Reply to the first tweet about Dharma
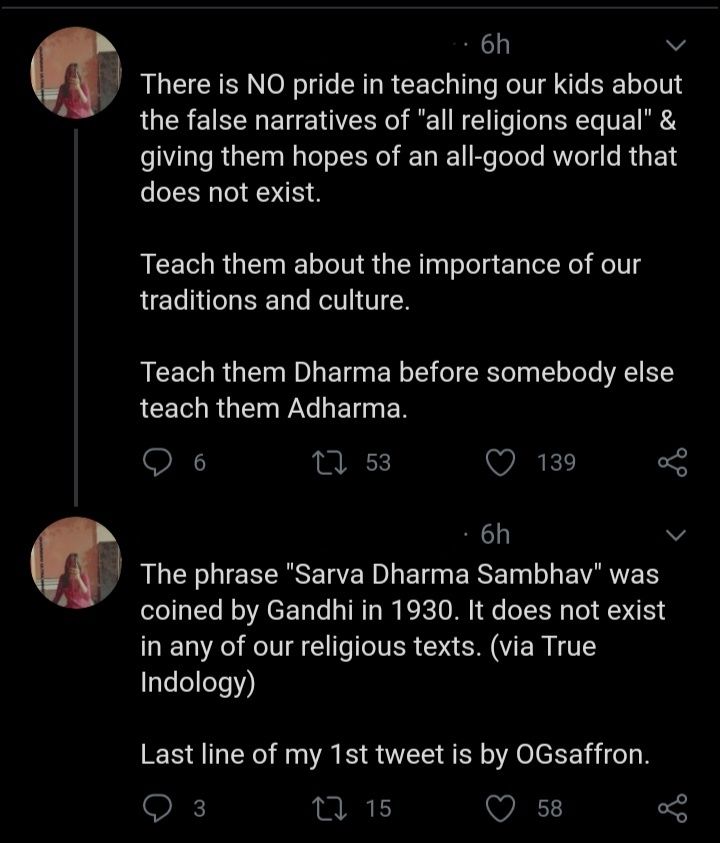Screen dimensions: 720x843 (x=158, y=462)
